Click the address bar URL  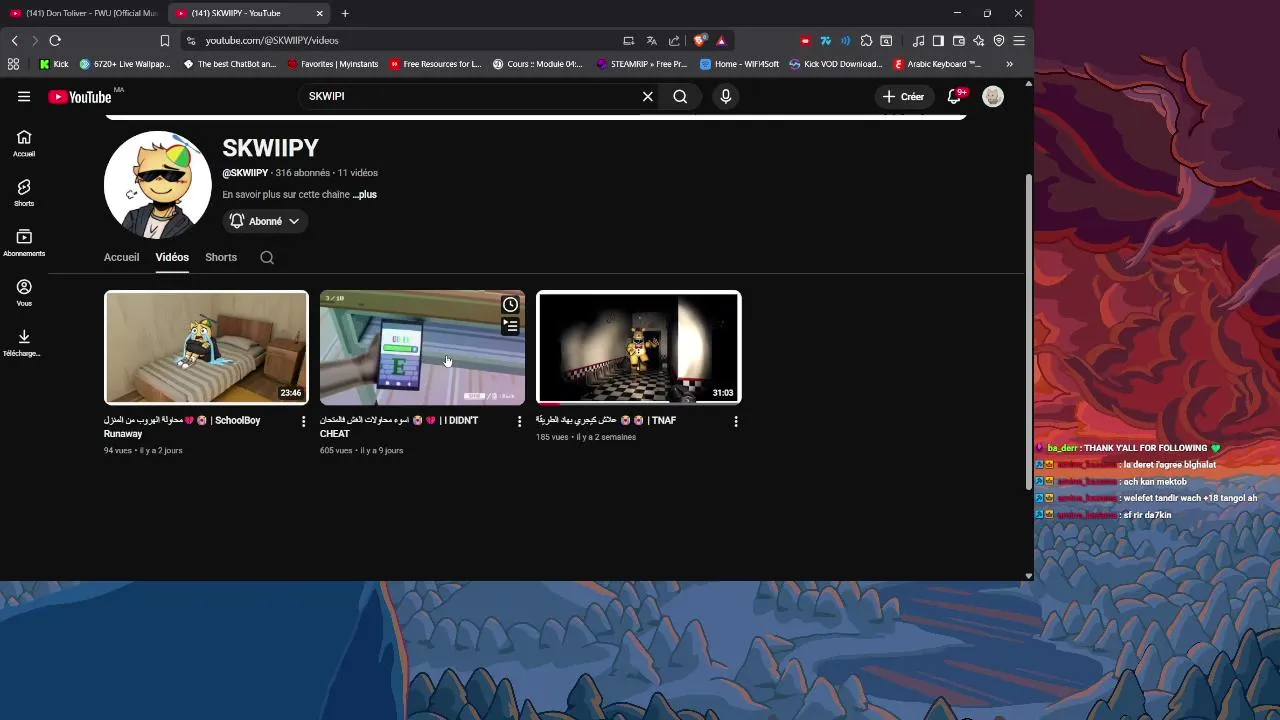[x=272, y=40]
